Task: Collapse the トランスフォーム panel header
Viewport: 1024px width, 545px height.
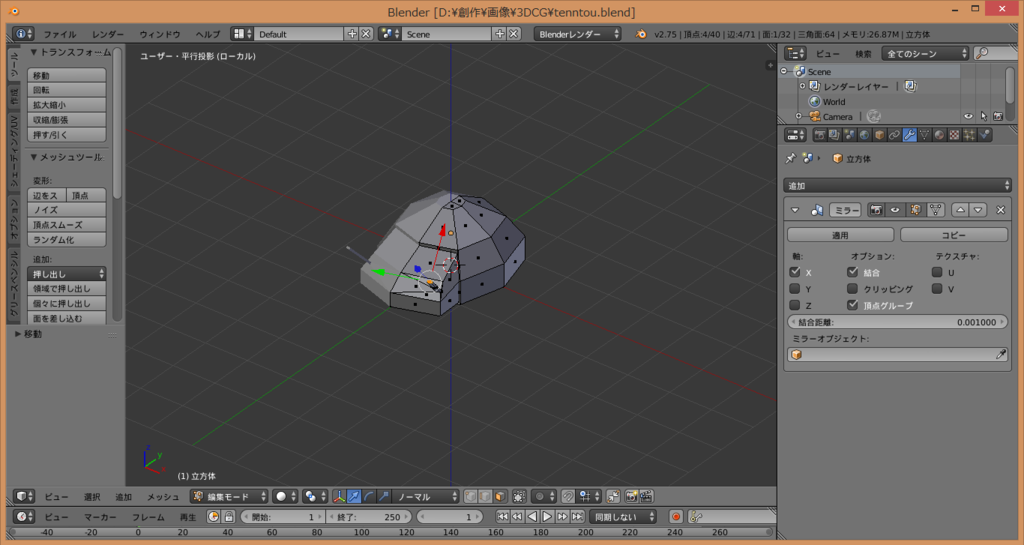Action: [71, 52]
